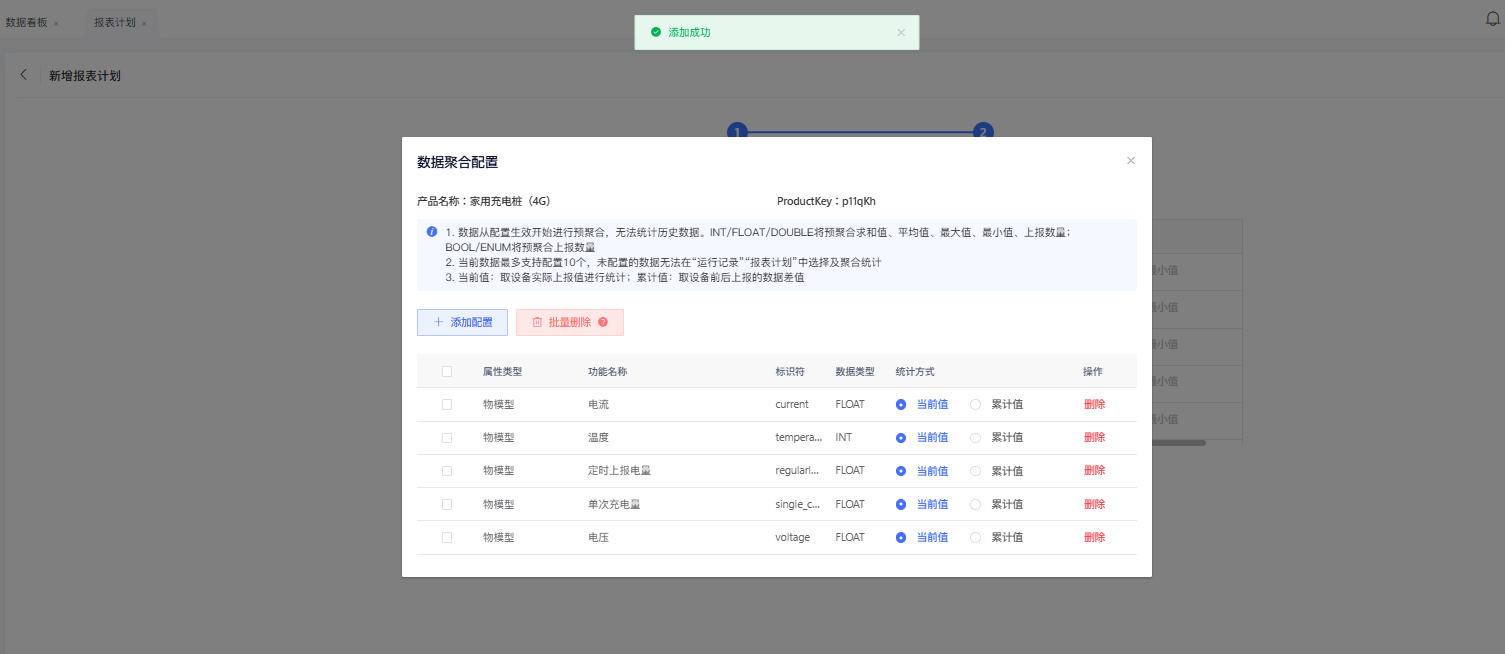Click the trash icon in 批量删除
1505x654 pixels.
[537, 322]
